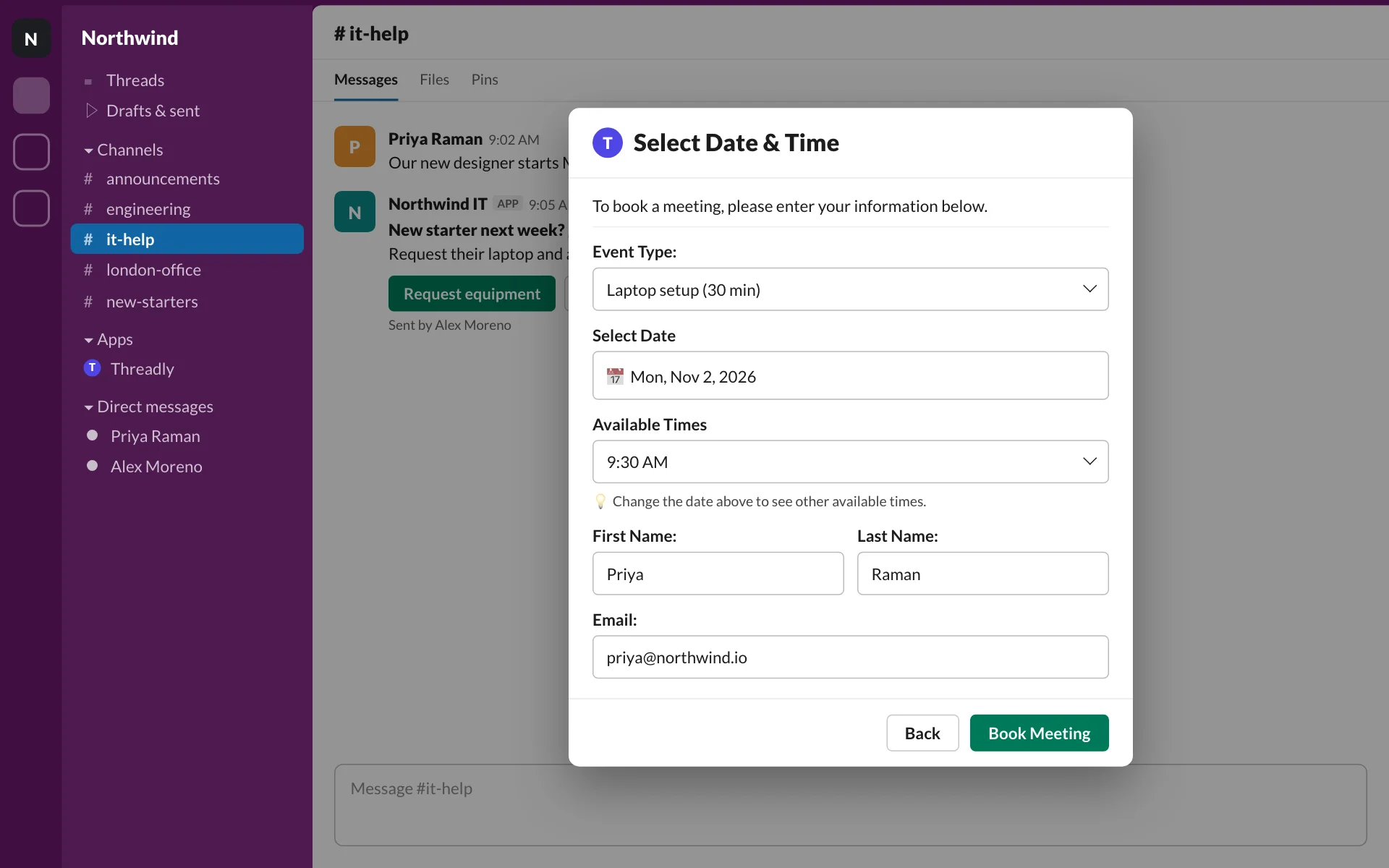The width and height of the screenshot is (1389, 868).
Task: Click the Message #it-help box
Action: [x=850, y=804]
